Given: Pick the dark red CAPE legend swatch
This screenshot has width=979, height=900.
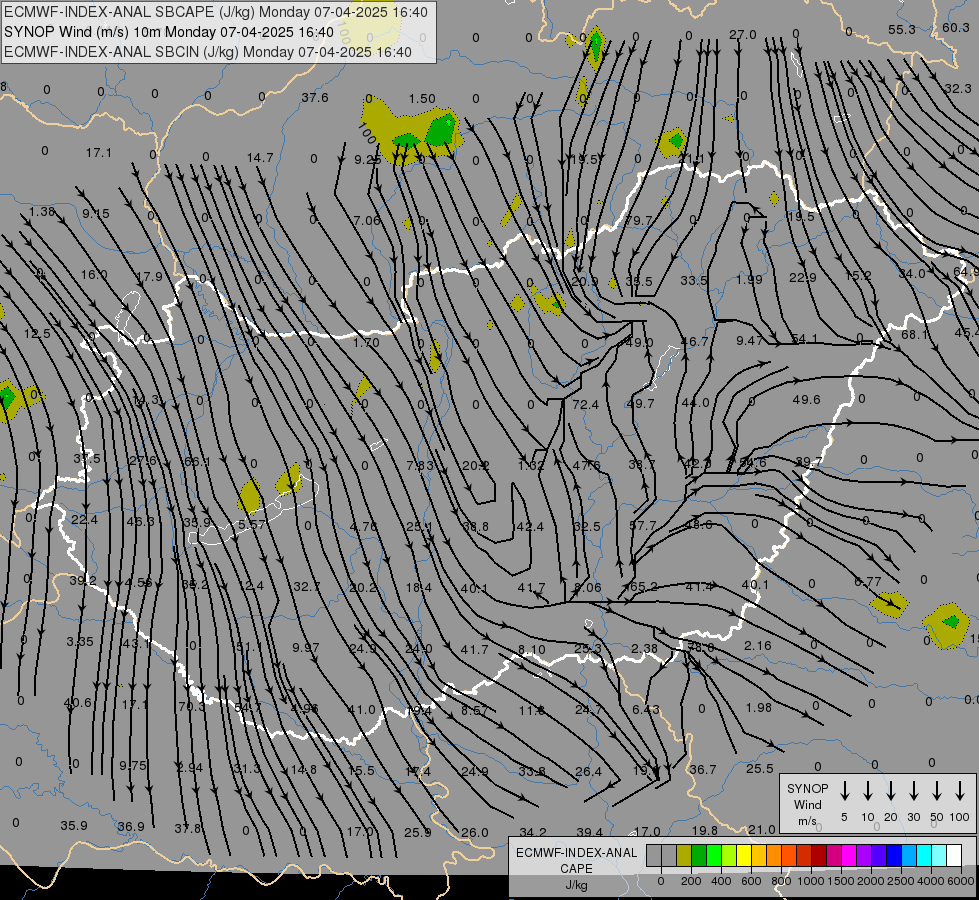Looking at the screenshot, I should tap(819, 856).
